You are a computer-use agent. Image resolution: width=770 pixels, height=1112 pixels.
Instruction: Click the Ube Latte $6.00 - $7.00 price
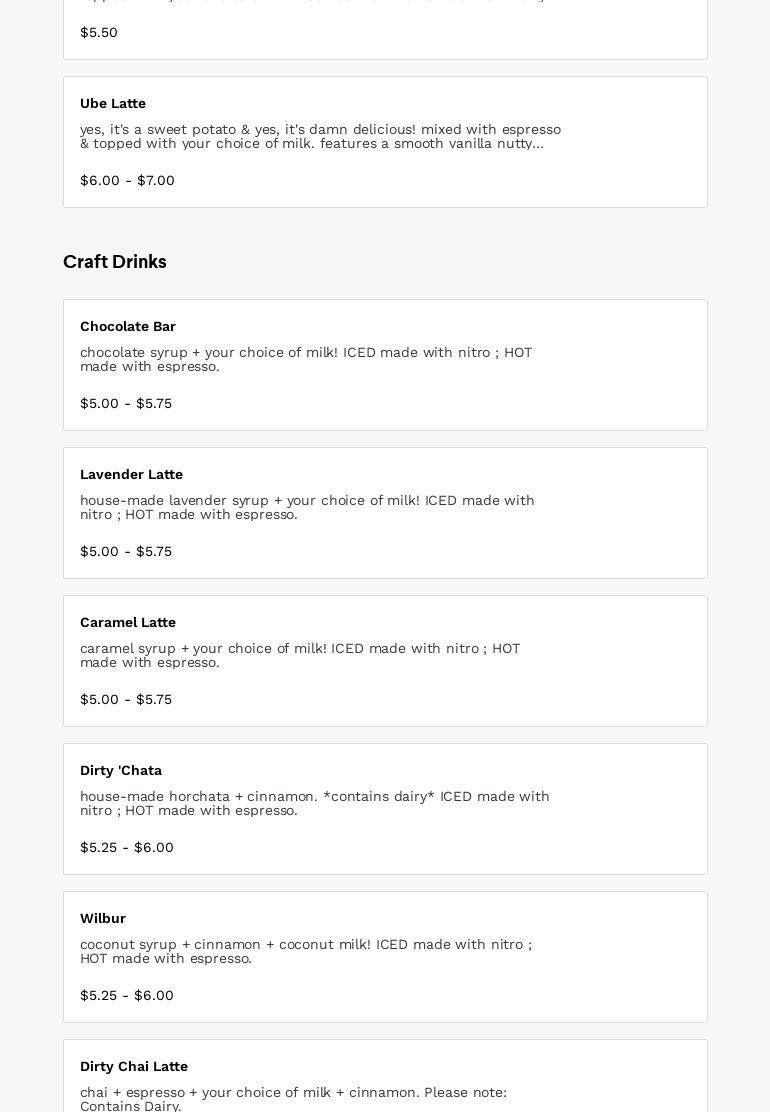coord(127,181)
